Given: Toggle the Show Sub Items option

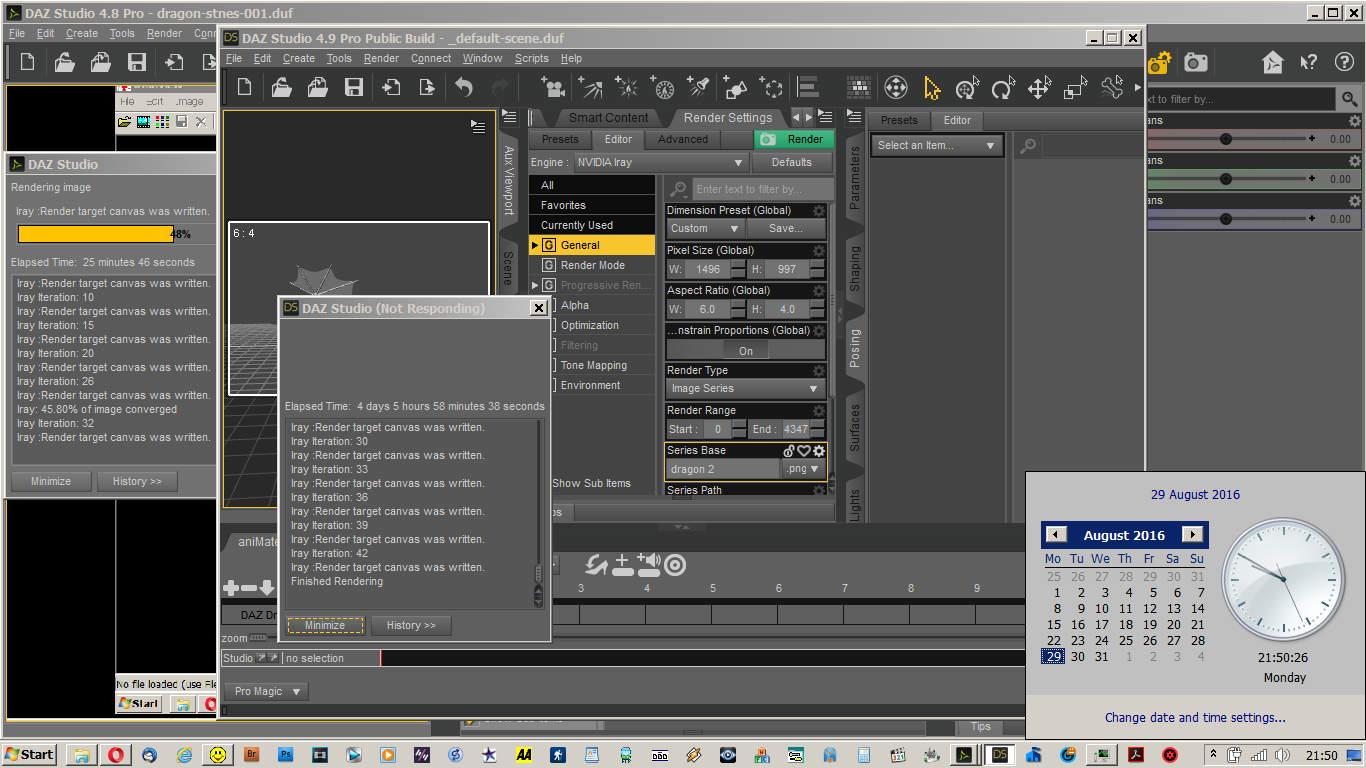Looking at the screenshot, I should click(590, 483).
